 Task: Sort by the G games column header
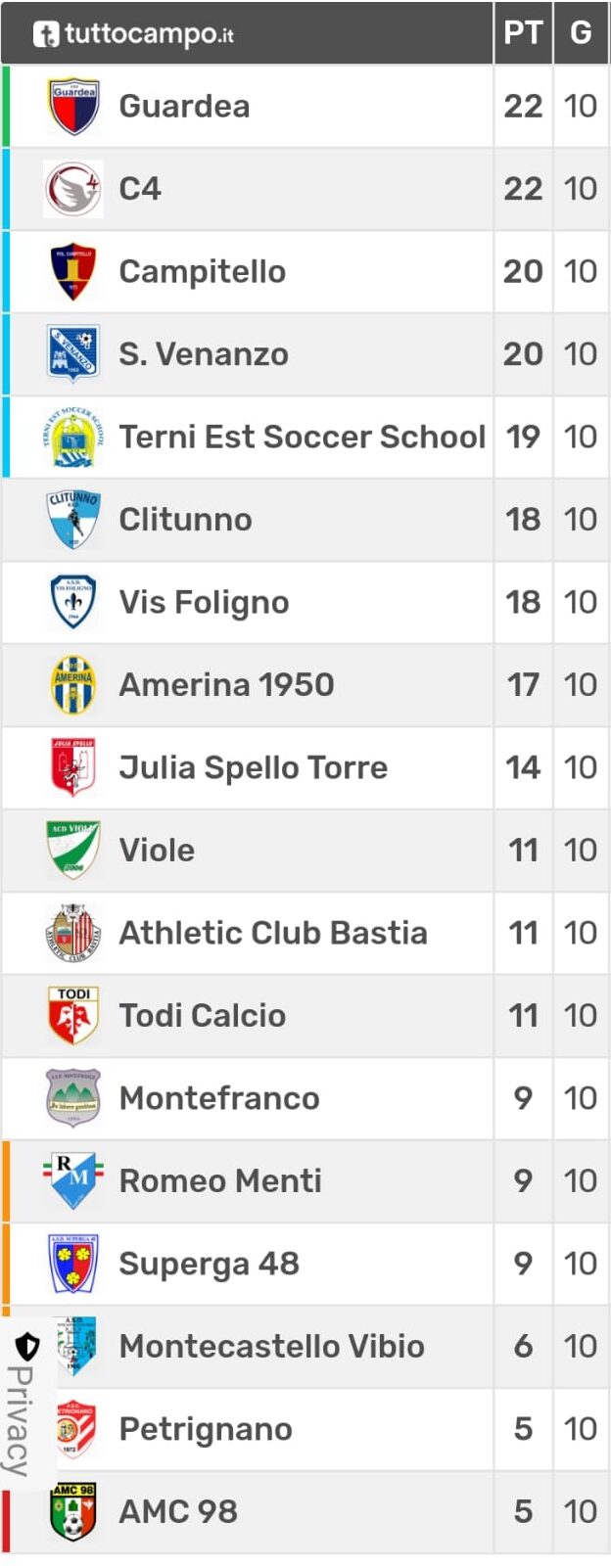[581, 32]
